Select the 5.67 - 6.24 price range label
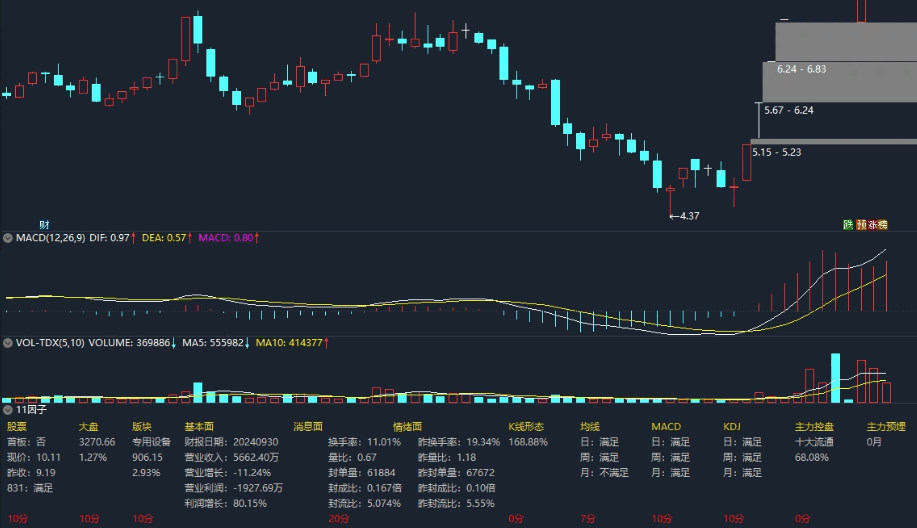 (788, 110)
